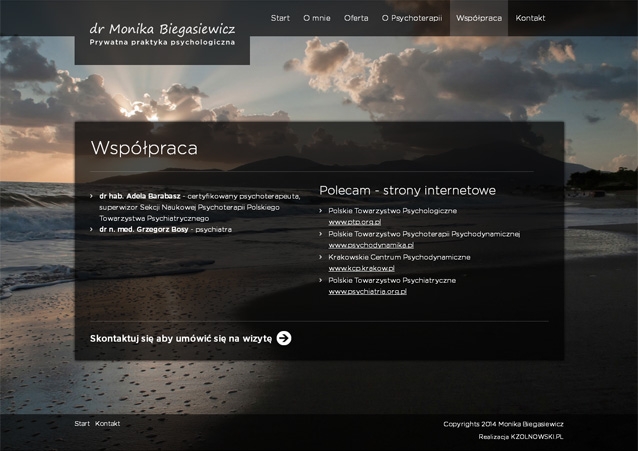Click the Prywatna praktyka psychologiczna subtitle

pos(162,42)
